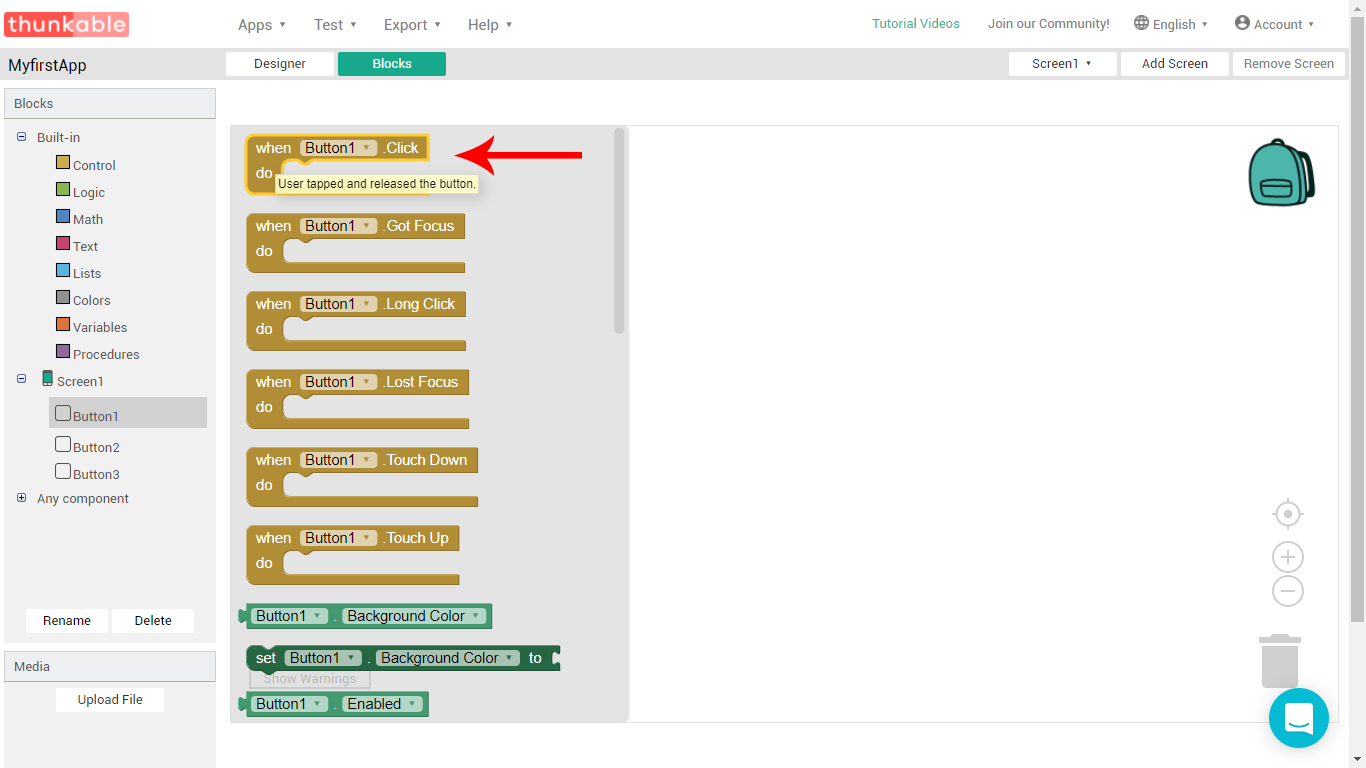1366x768 pixels.
Task: Expand the Any component section
Action: (22, 498)
